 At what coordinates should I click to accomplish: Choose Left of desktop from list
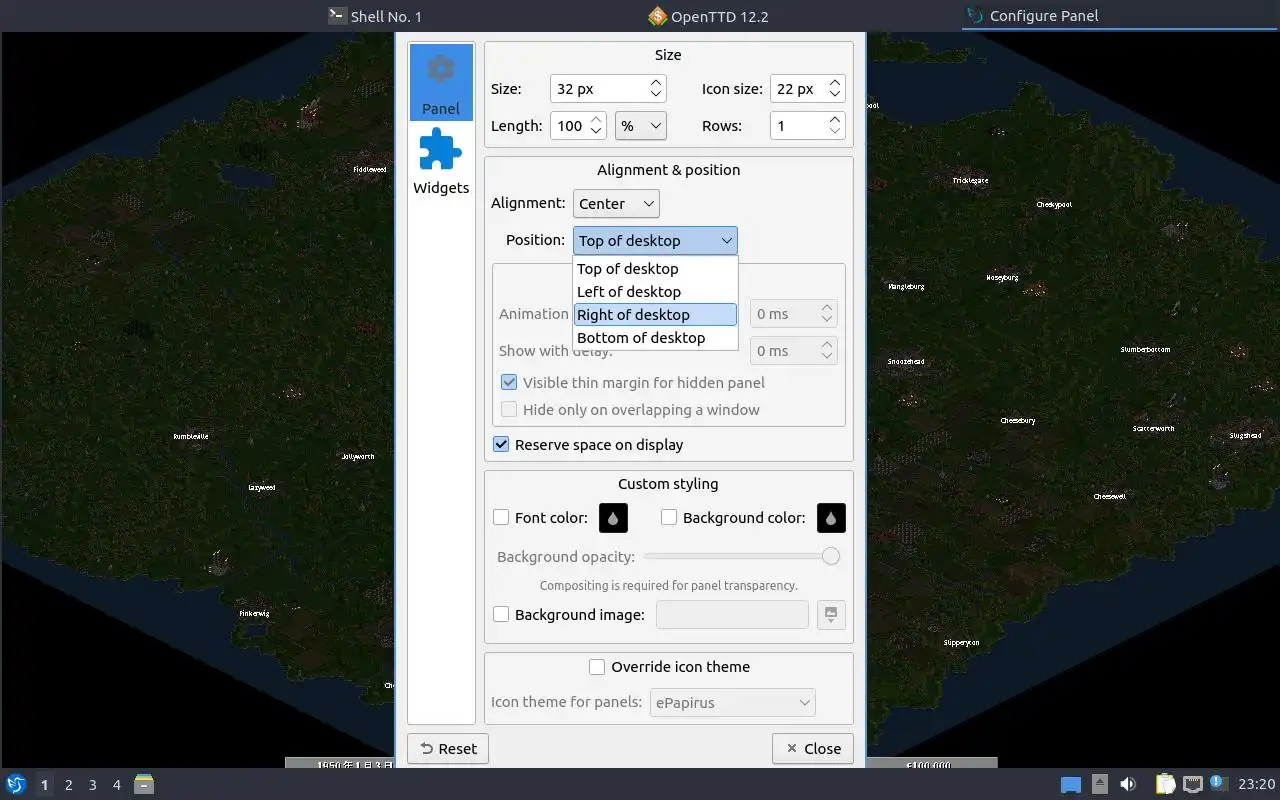[x=655, y=291]
